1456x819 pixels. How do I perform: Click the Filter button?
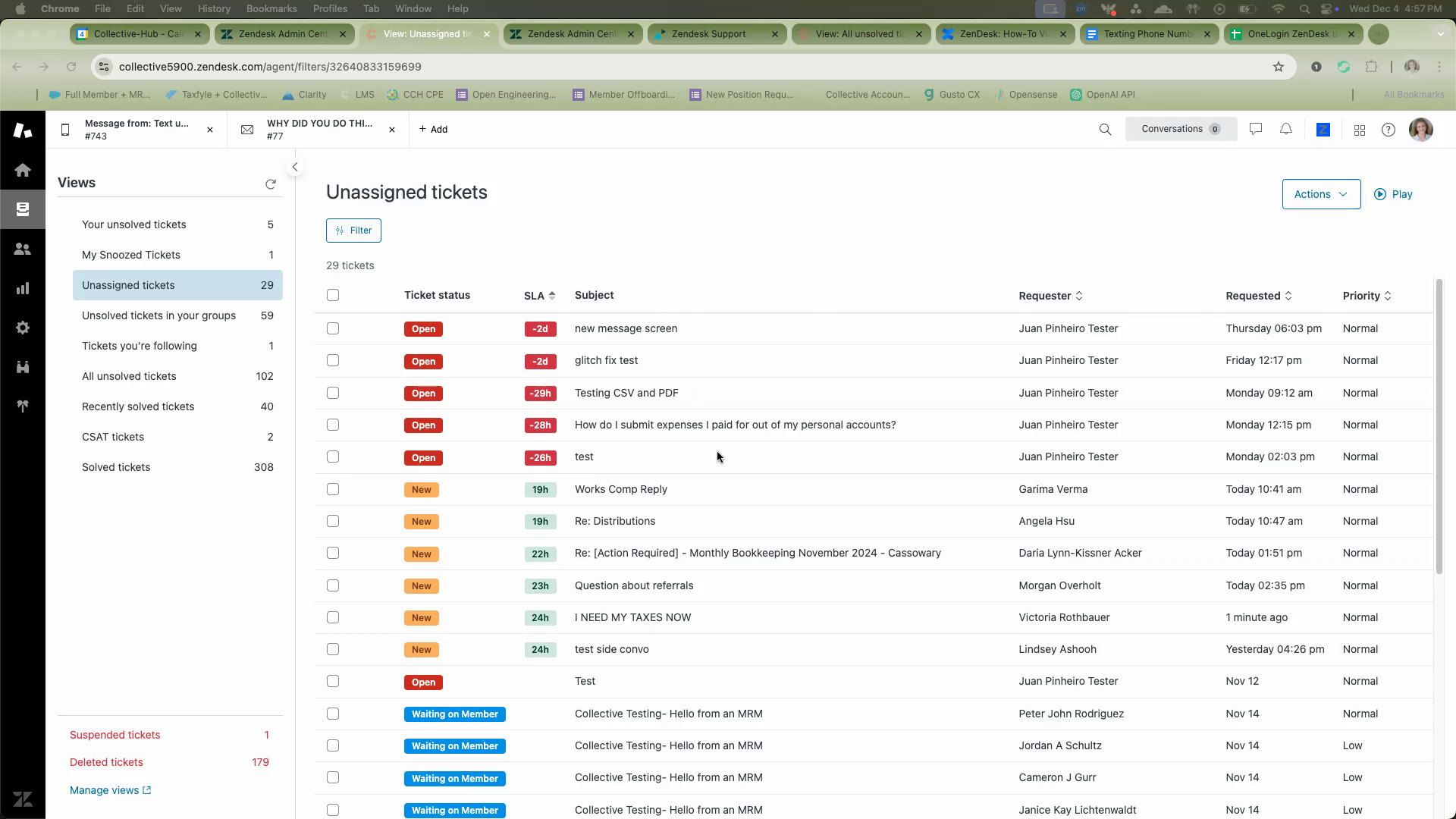click(353, 231)
